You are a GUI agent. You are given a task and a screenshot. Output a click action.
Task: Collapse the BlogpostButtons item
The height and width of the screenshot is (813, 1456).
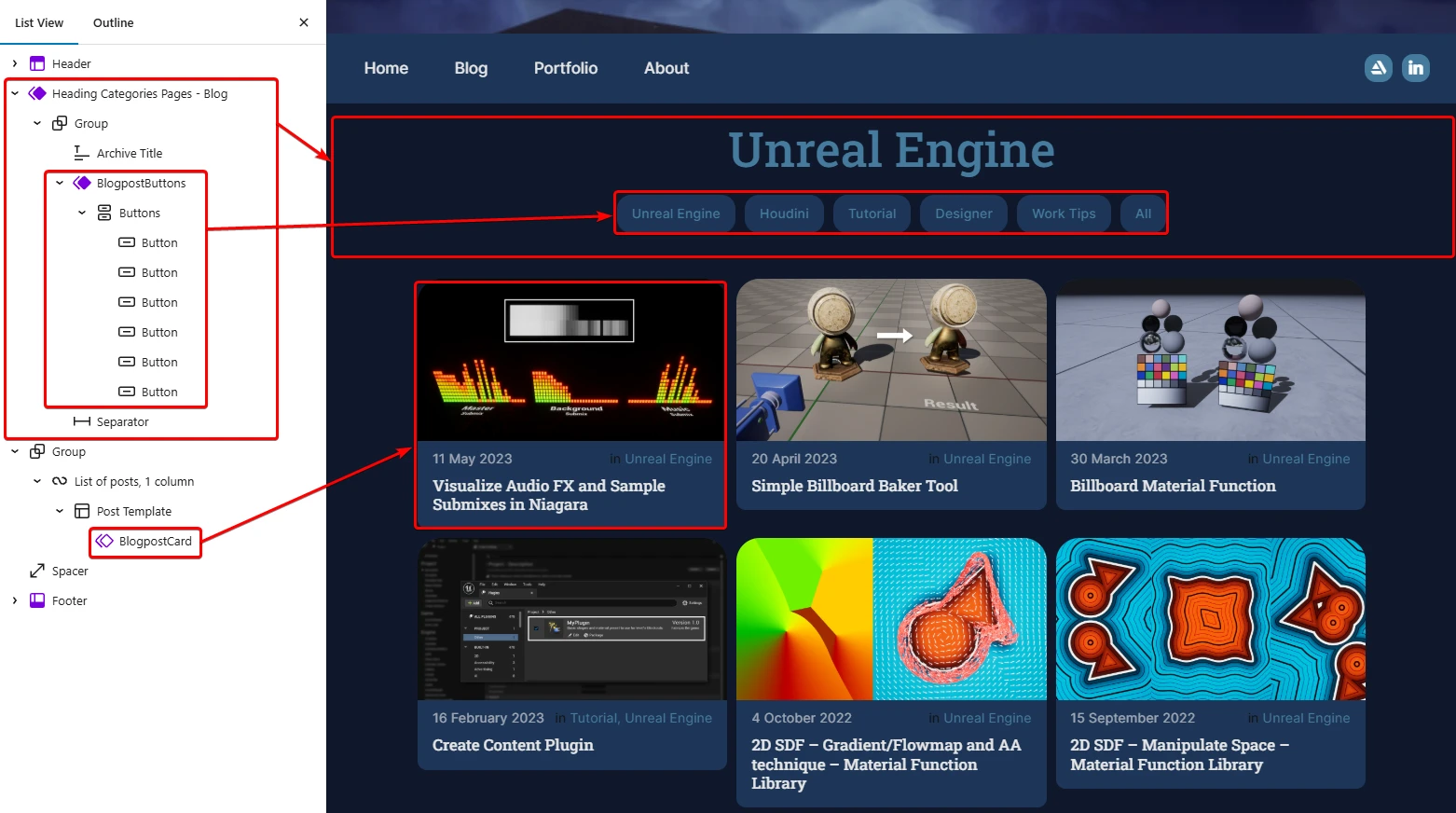click(60, 183)
